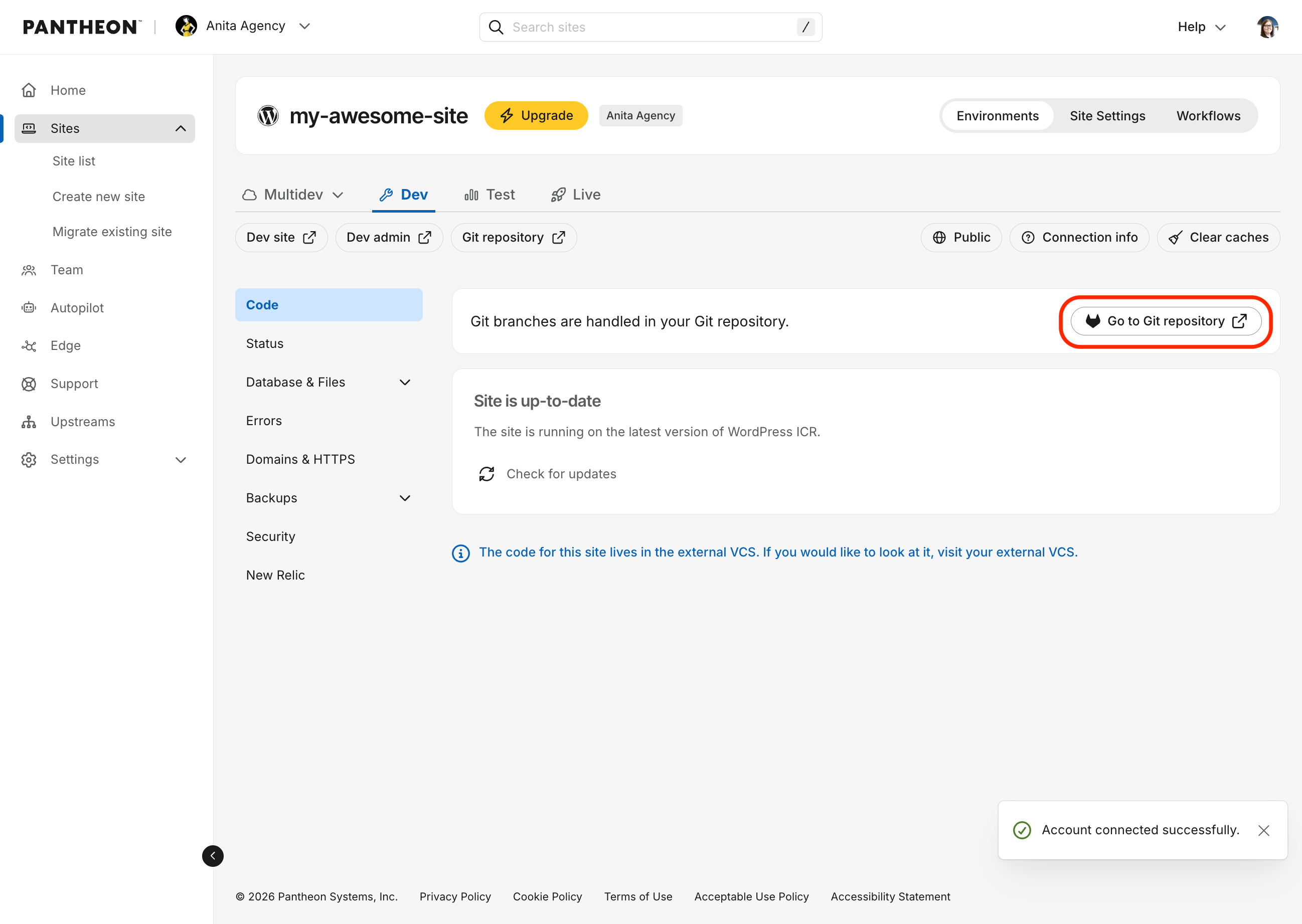Screen dimensions: 1302x924
Task: Click the question icon on Connection info
Action: [1028, 237]
